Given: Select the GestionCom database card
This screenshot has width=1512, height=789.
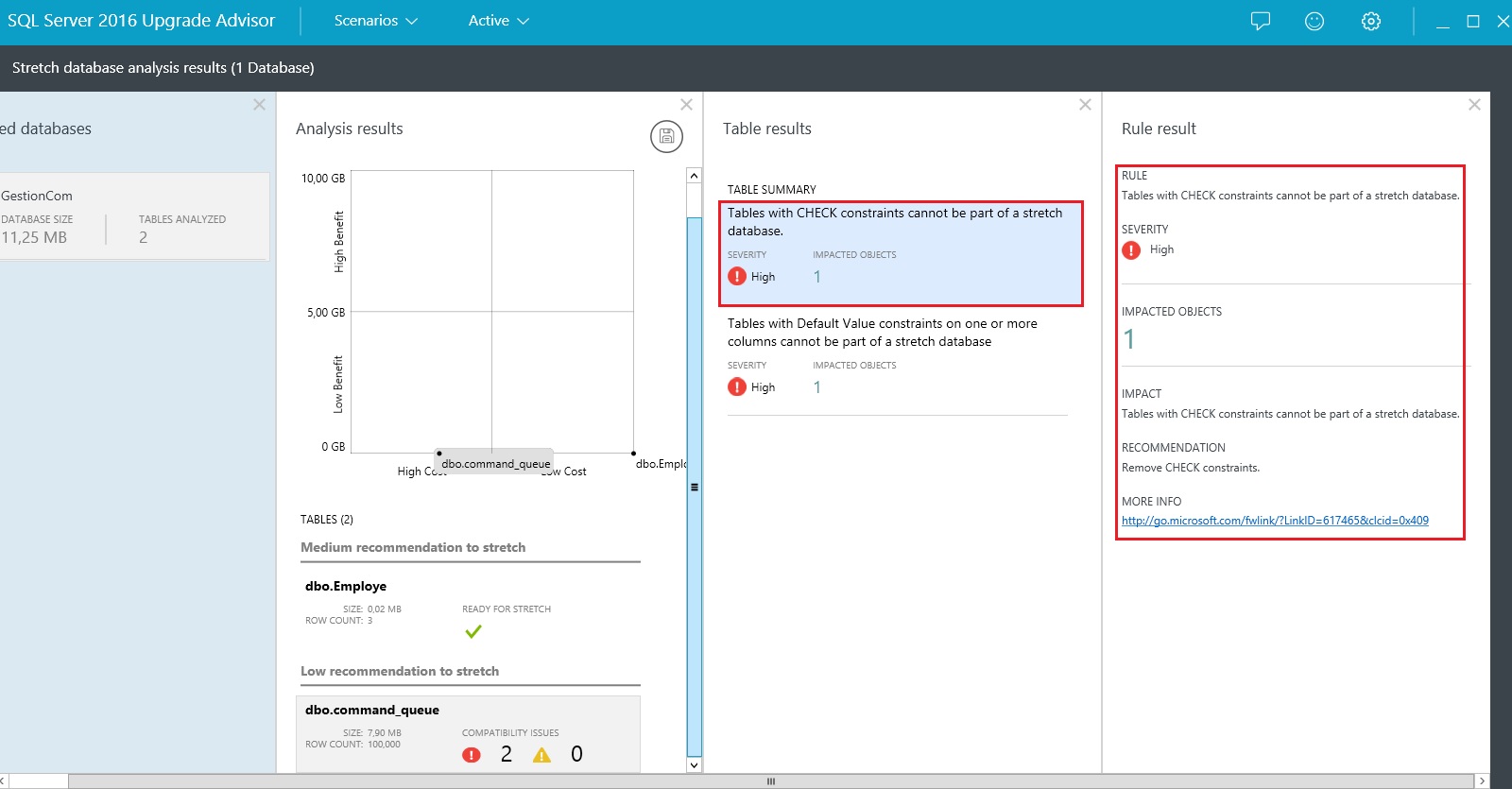Looking at the screenshot, I should 134,216.
